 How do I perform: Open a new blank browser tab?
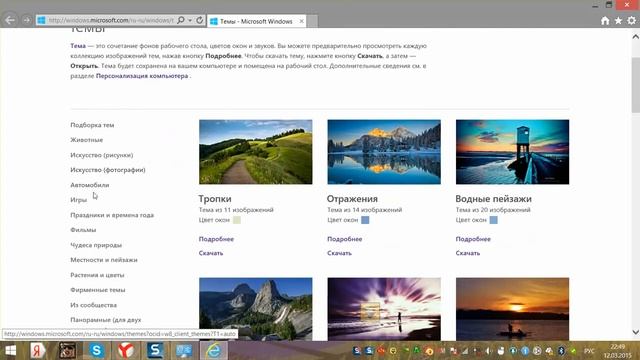coord(312,21)
